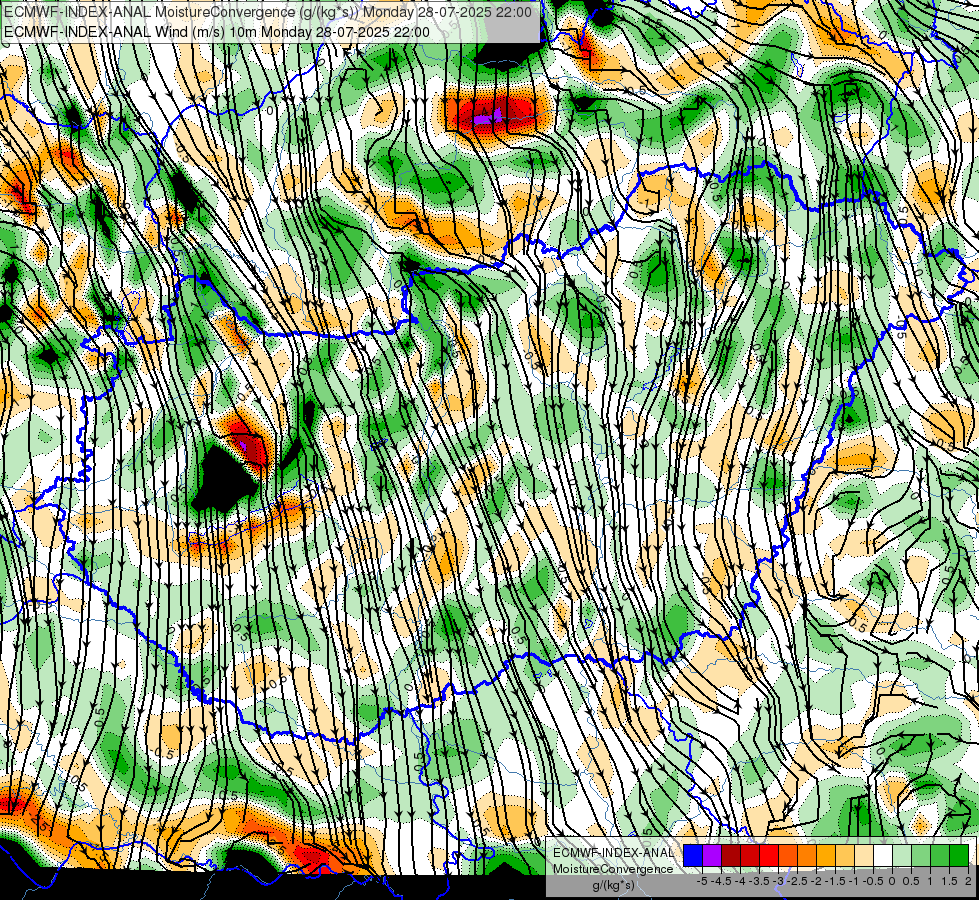The height and width of the screenshot is (900, 979).
Task: Pick the darkest green legend swatch
Action: coord(959,855)
